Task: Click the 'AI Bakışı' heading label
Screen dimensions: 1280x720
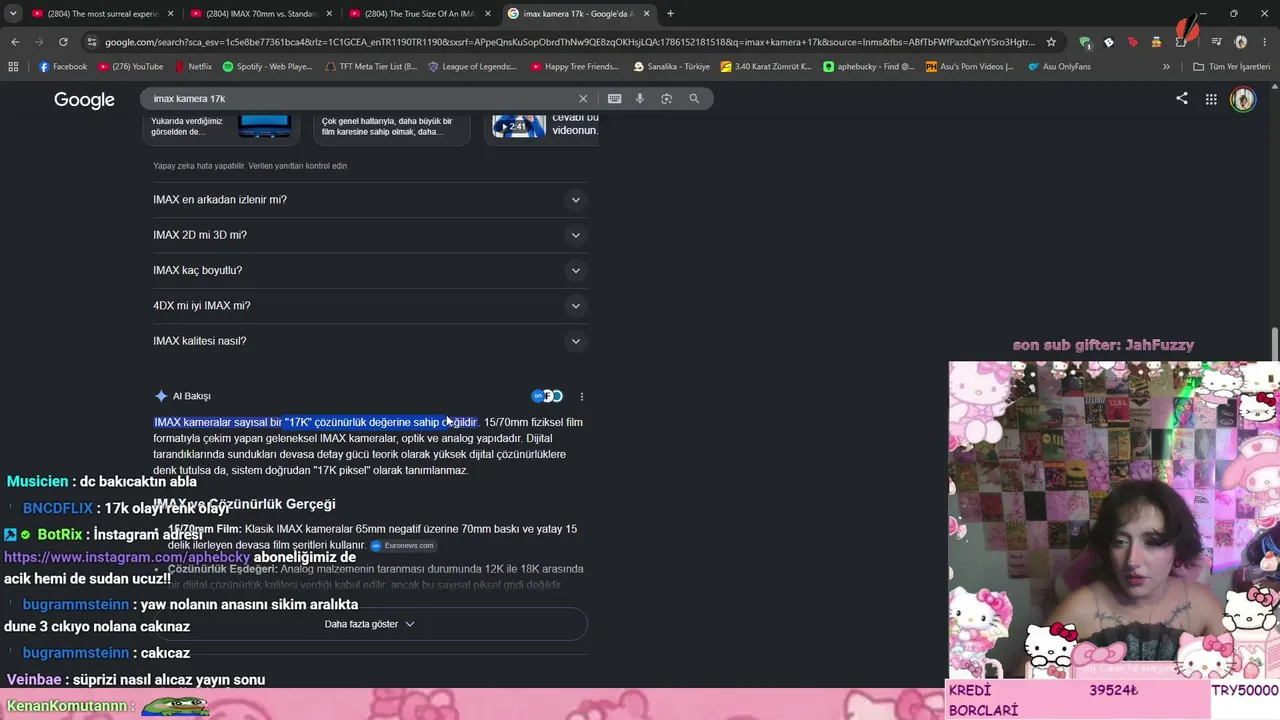Action: pyautogui.click(x=191, y=397)
